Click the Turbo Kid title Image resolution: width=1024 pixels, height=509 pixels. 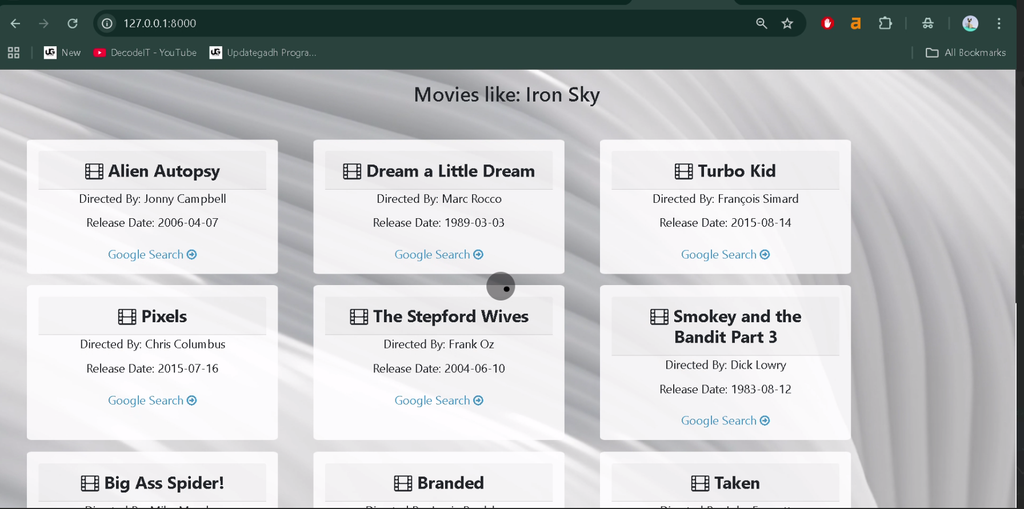pyautogui.click(x=737, y=171)
